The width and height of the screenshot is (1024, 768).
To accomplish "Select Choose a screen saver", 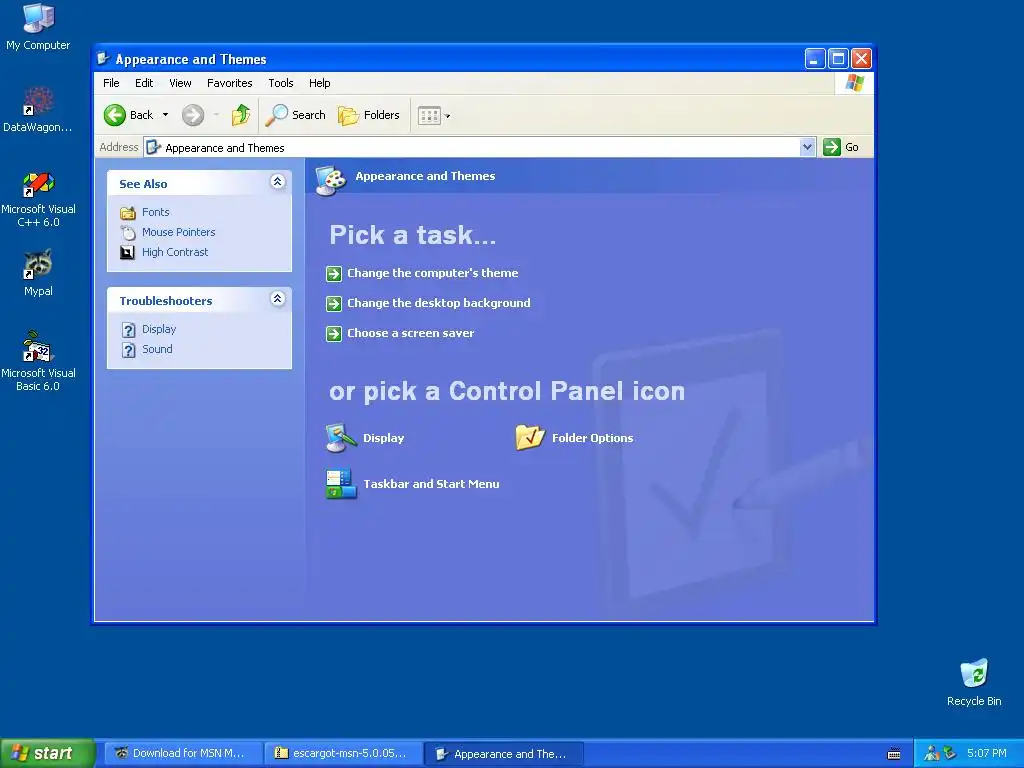I will coord(411,333).
